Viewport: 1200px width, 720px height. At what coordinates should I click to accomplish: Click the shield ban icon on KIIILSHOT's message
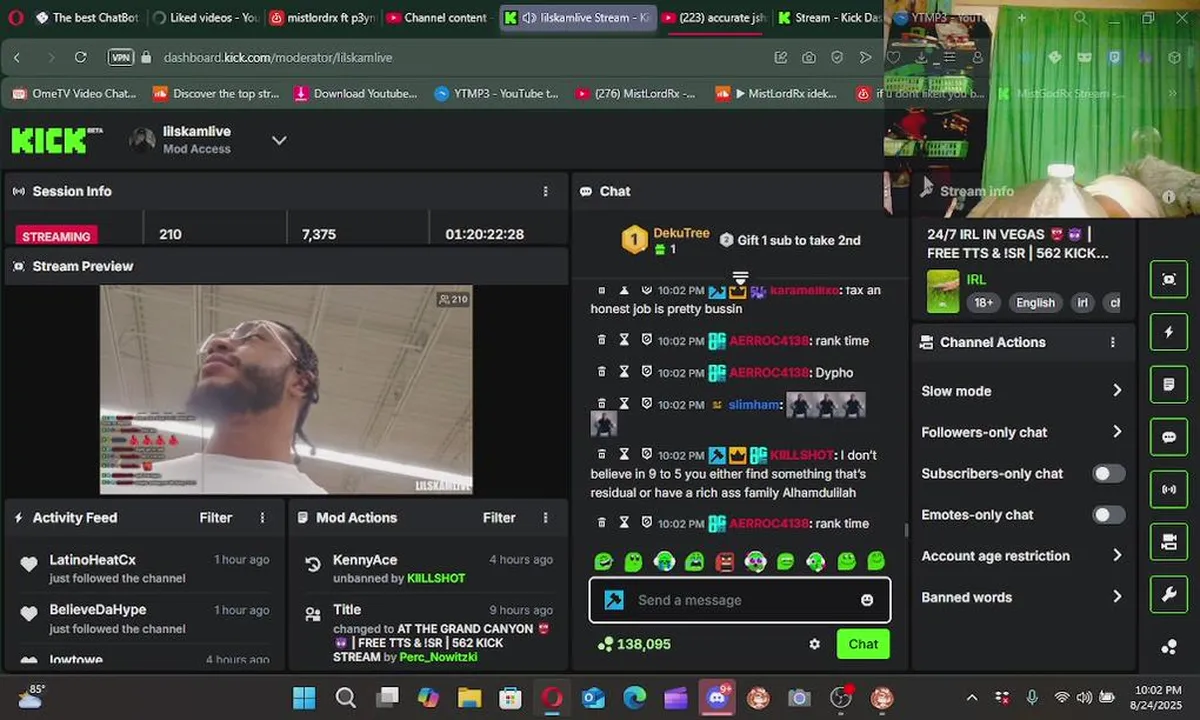tap(646, 454)
